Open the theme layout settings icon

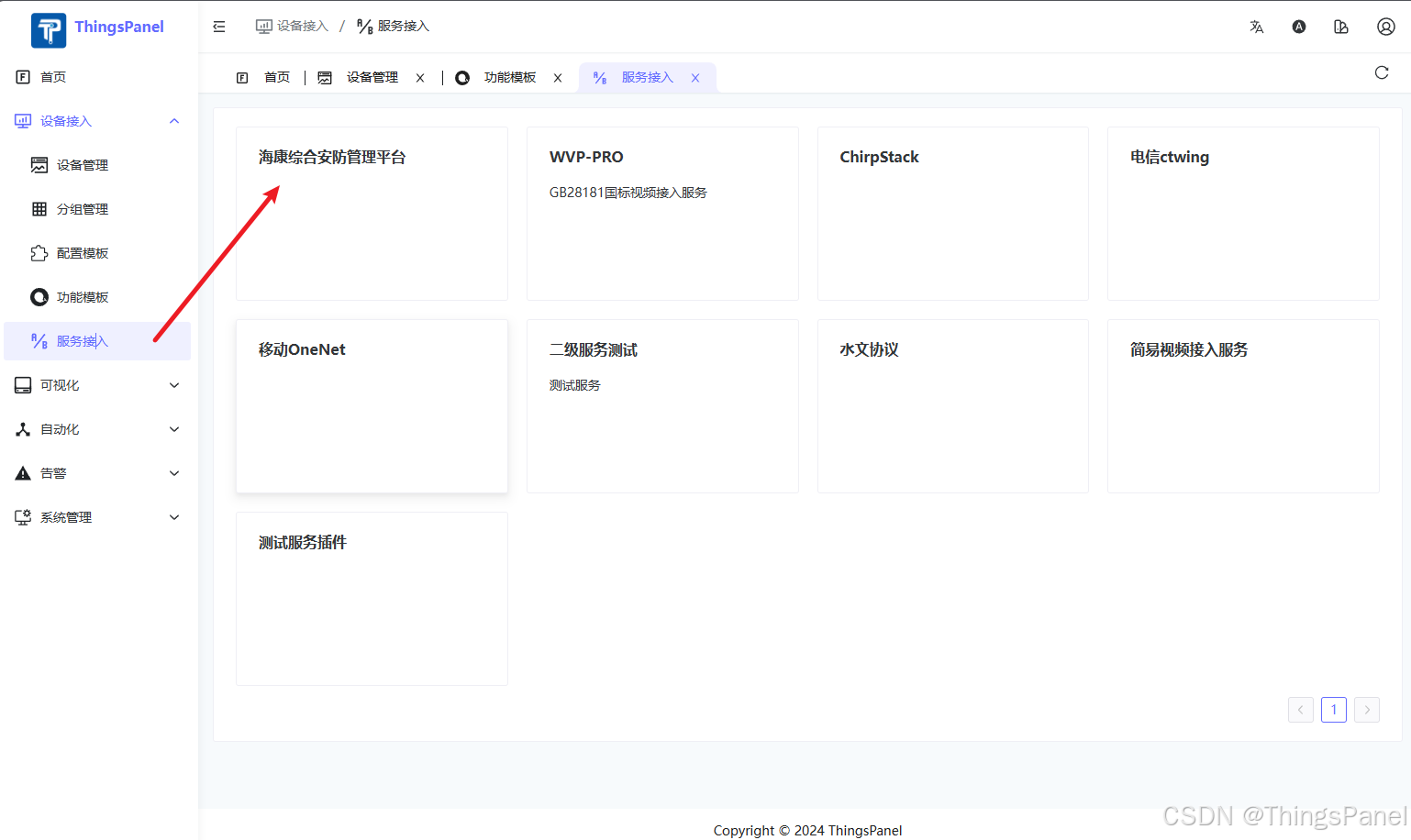tap(1341, 27)
